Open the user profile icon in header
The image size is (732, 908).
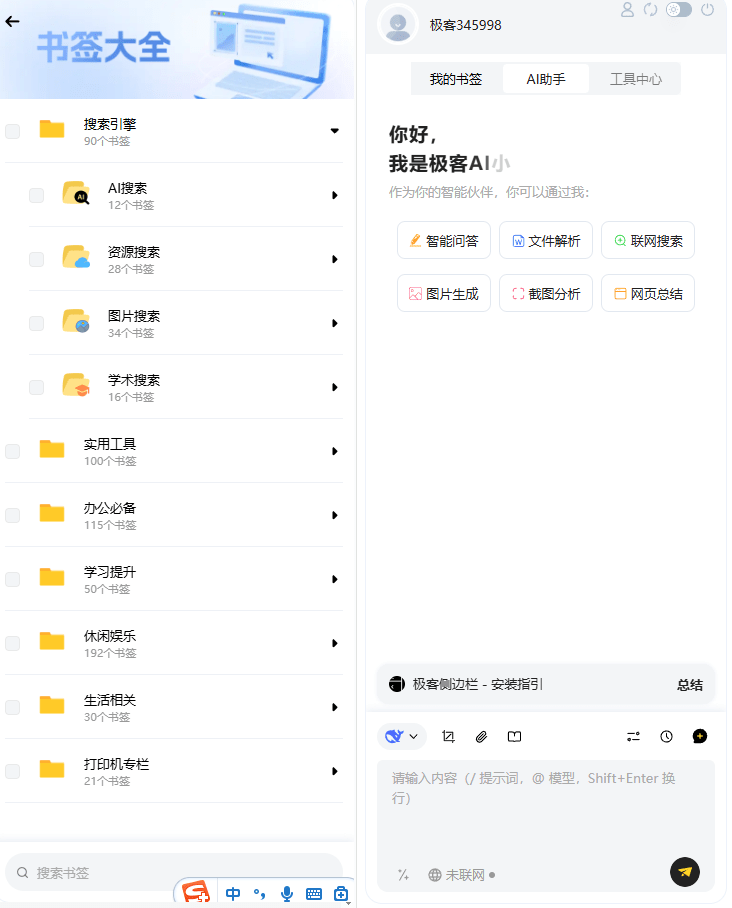(627, 9)
